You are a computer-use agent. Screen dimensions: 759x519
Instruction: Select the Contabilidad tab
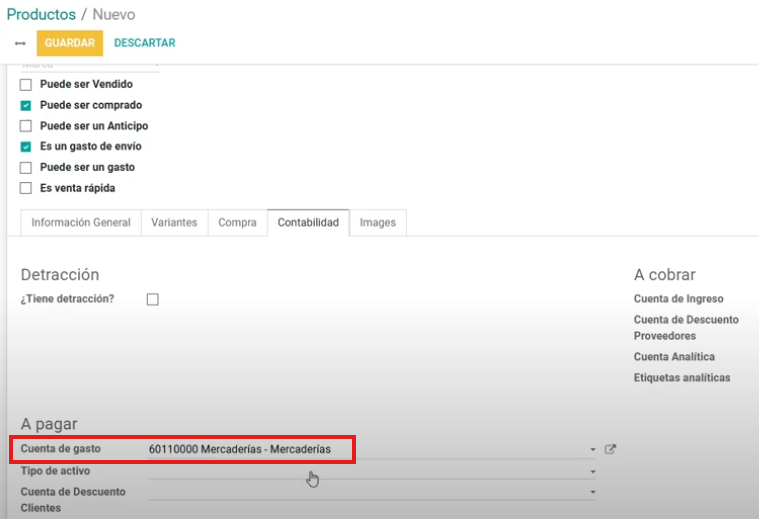pos(308,223)
